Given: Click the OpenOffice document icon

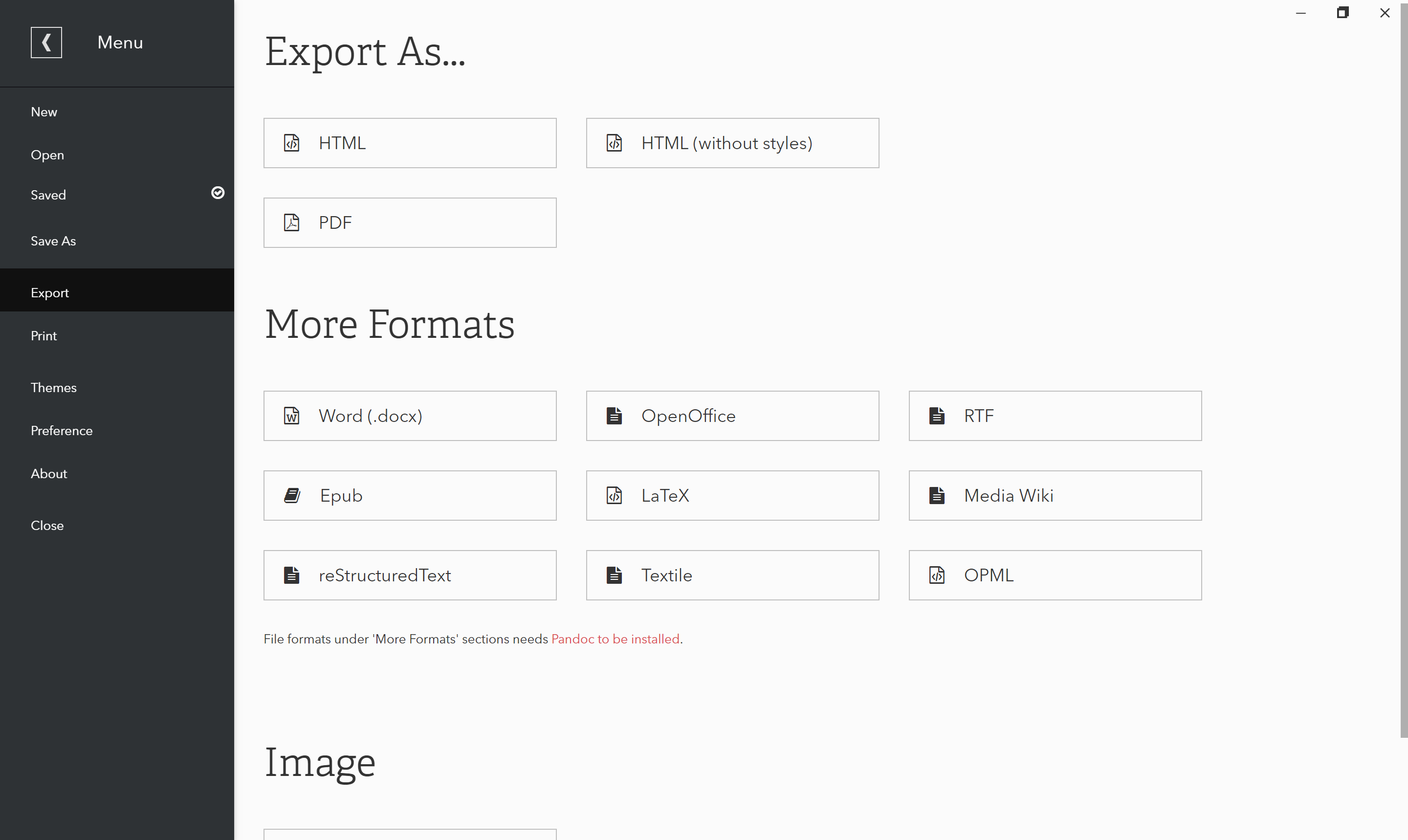Looking at the screenshot, I should point(614,416).
